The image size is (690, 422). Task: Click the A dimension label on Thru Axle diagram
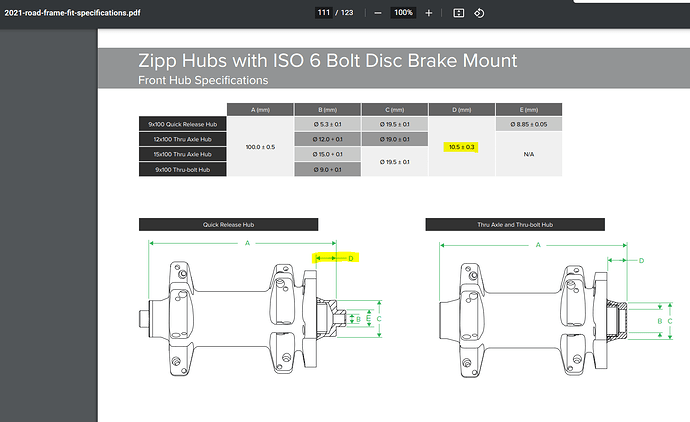538,245
